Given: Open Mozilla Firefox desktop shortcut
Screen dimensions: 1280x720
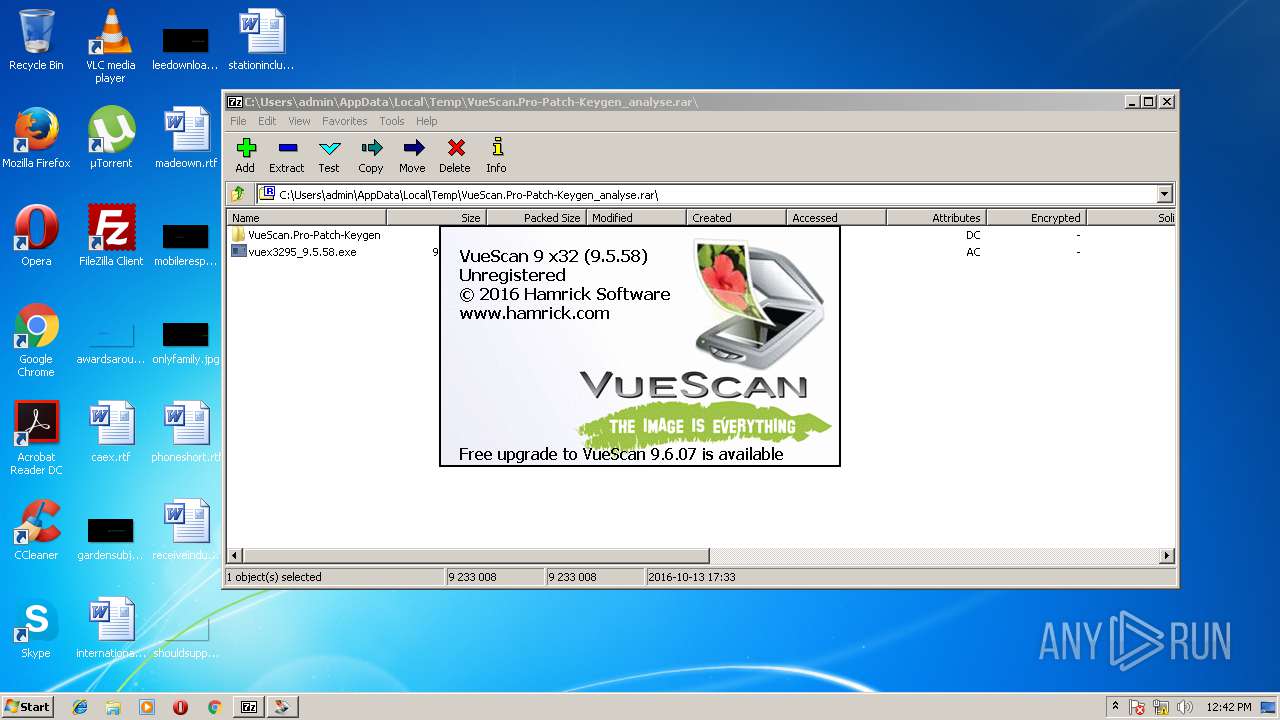Looking at the screenshot, I should point(36,138).
